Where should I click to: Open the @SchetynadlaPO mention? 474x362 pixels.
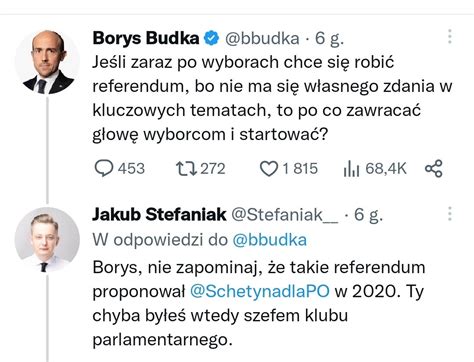[x=260, y=291]
